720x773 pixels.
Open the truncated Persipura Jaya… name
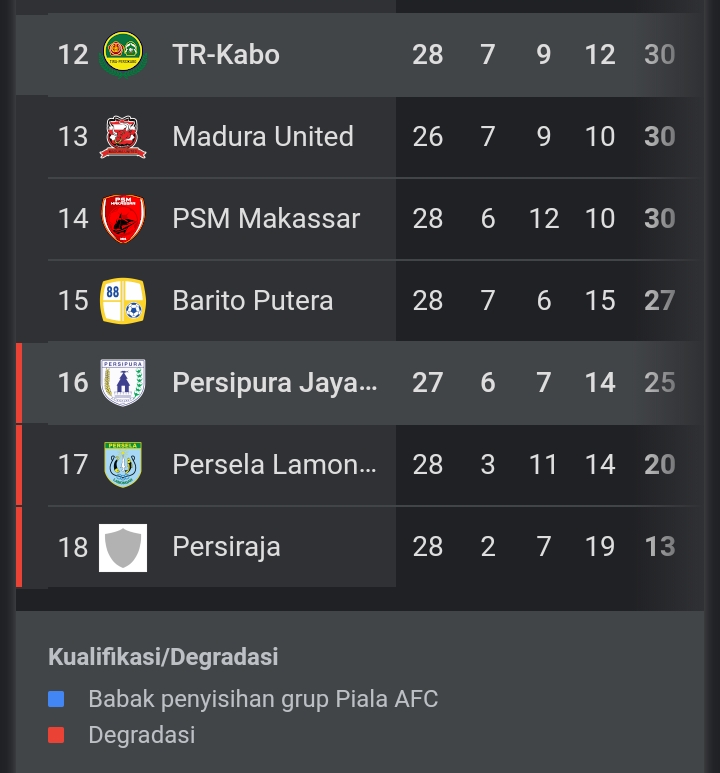click(274, 383)
